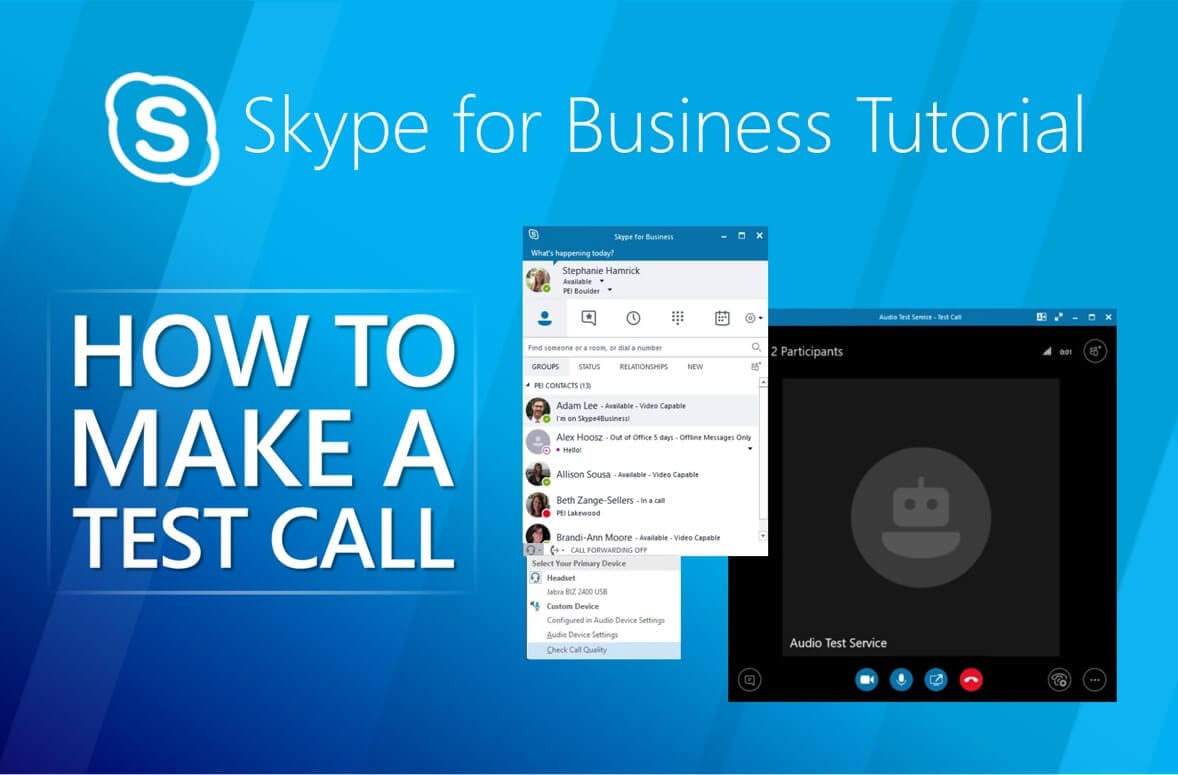Screen dimensions: 1178x775
Task: Select the GROUPS tab
Action: [x=545, y=366]
